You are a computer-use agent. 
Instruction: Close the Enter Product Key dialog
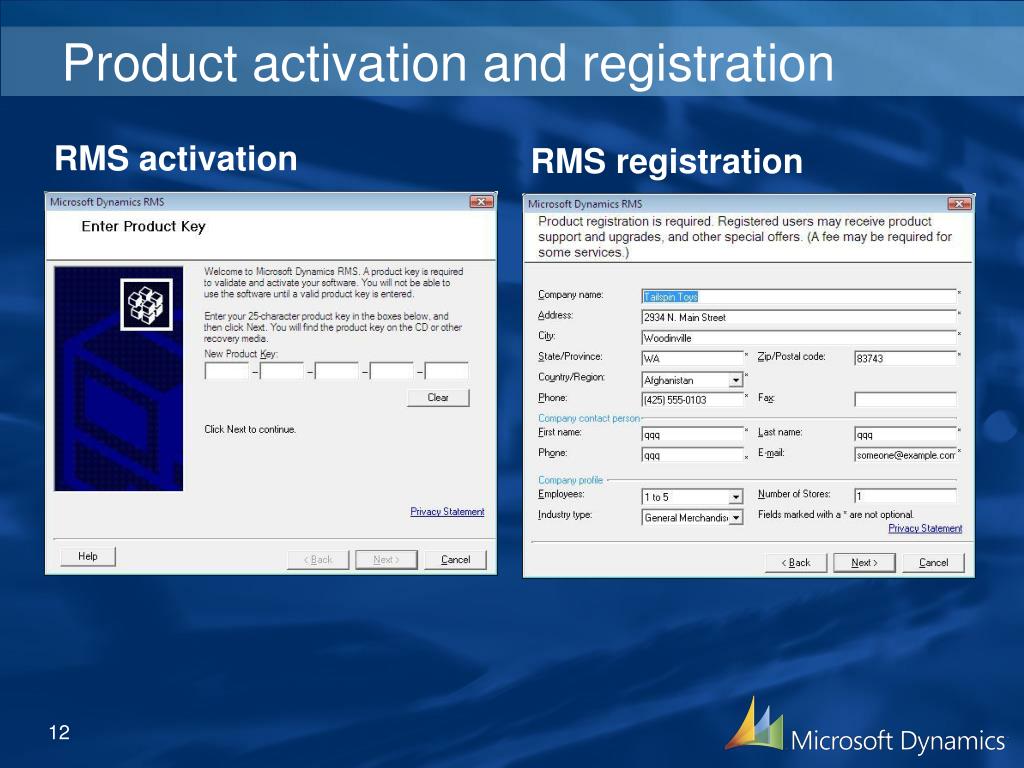[481, 202]
